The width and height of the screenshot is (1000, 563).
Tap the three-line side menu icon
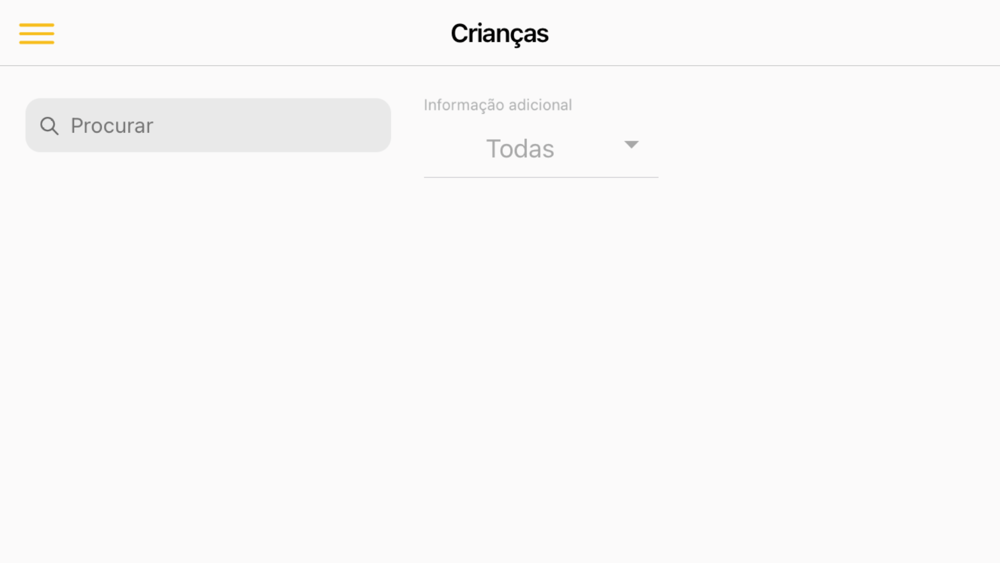[36, 33]
